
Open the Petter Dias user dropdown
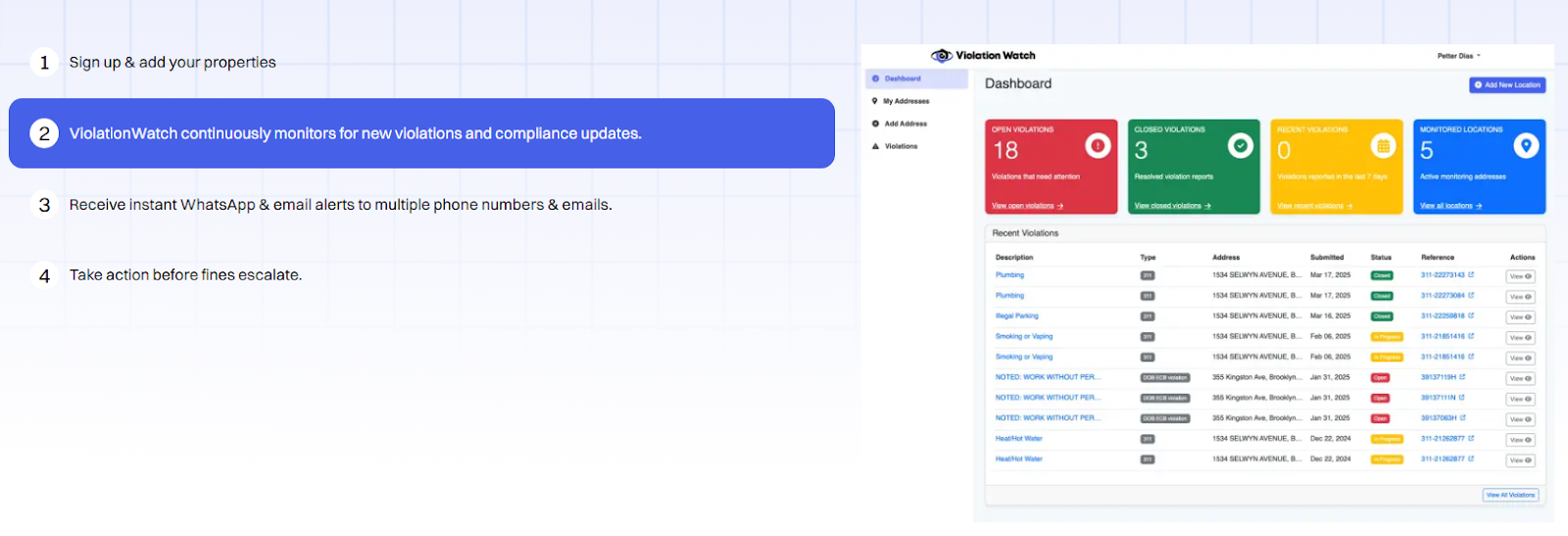1459,56
